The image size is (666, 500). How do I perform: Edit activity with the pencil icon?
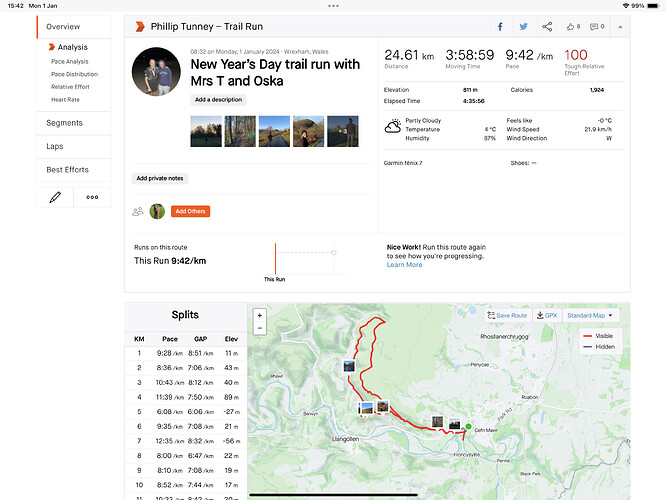(55, 198)
